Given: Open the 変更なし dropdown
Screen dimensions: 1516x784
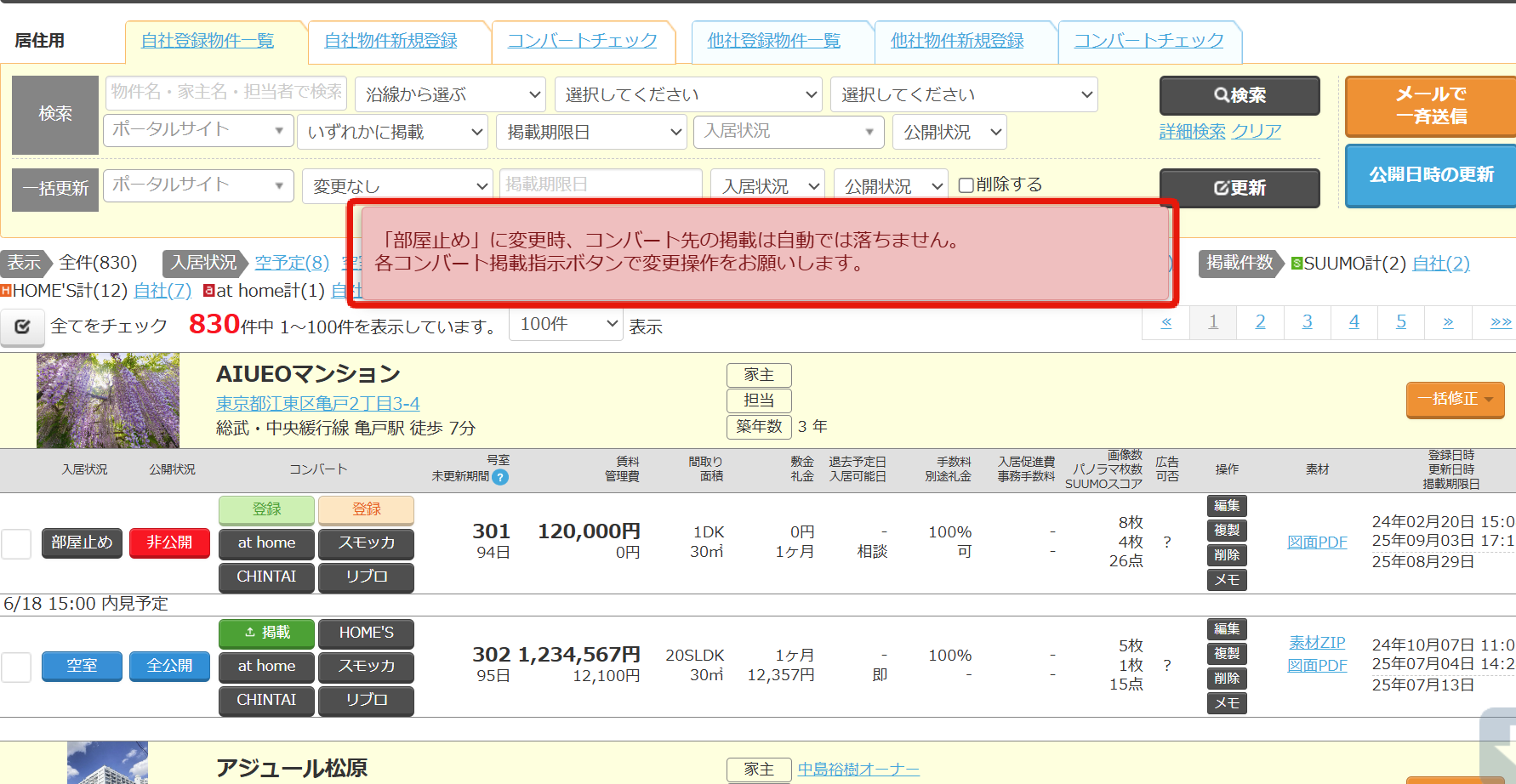Looking at the screenshot, I should [x=397, y=186].
